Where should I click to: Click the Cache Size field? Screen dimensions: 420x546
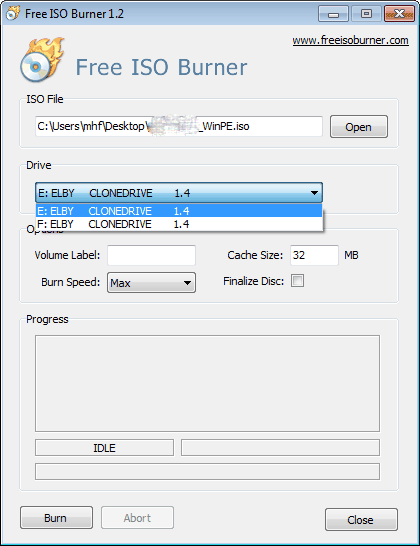(x=314, y=255)
